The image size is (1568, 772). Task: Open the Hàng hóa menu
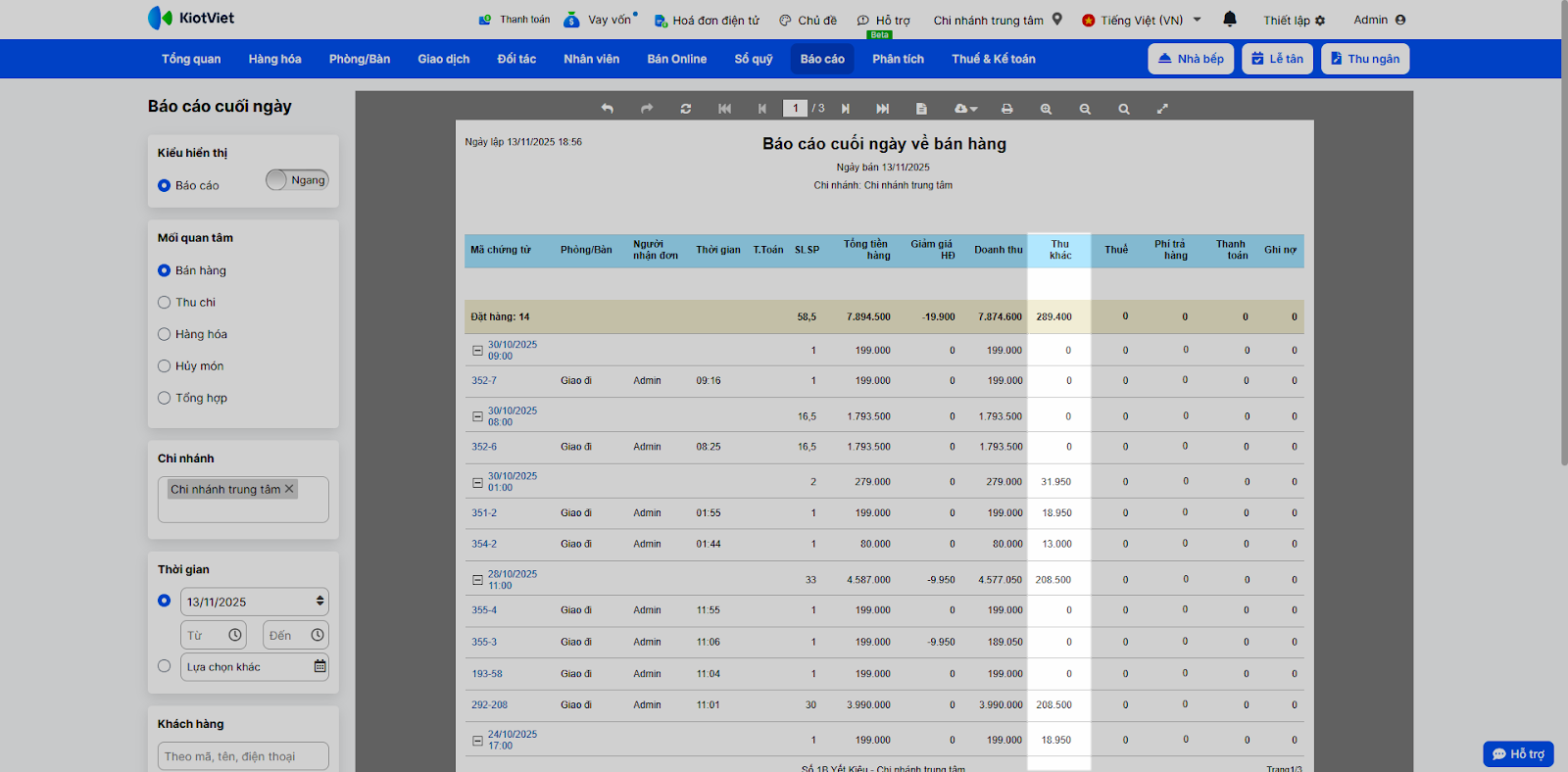tap(274, 59)
